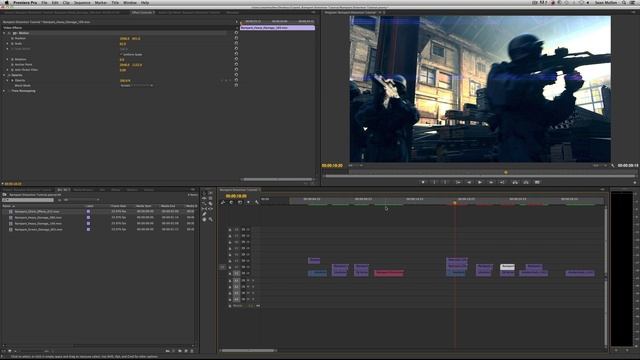The height and width of the screenshot is (360, 640).
Task: Collapse the Motion effect group
Action: click(4, 33)
